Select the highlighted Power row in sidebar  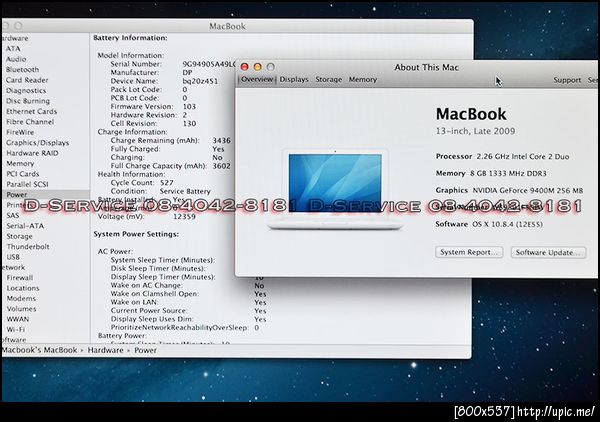point(46,194)
